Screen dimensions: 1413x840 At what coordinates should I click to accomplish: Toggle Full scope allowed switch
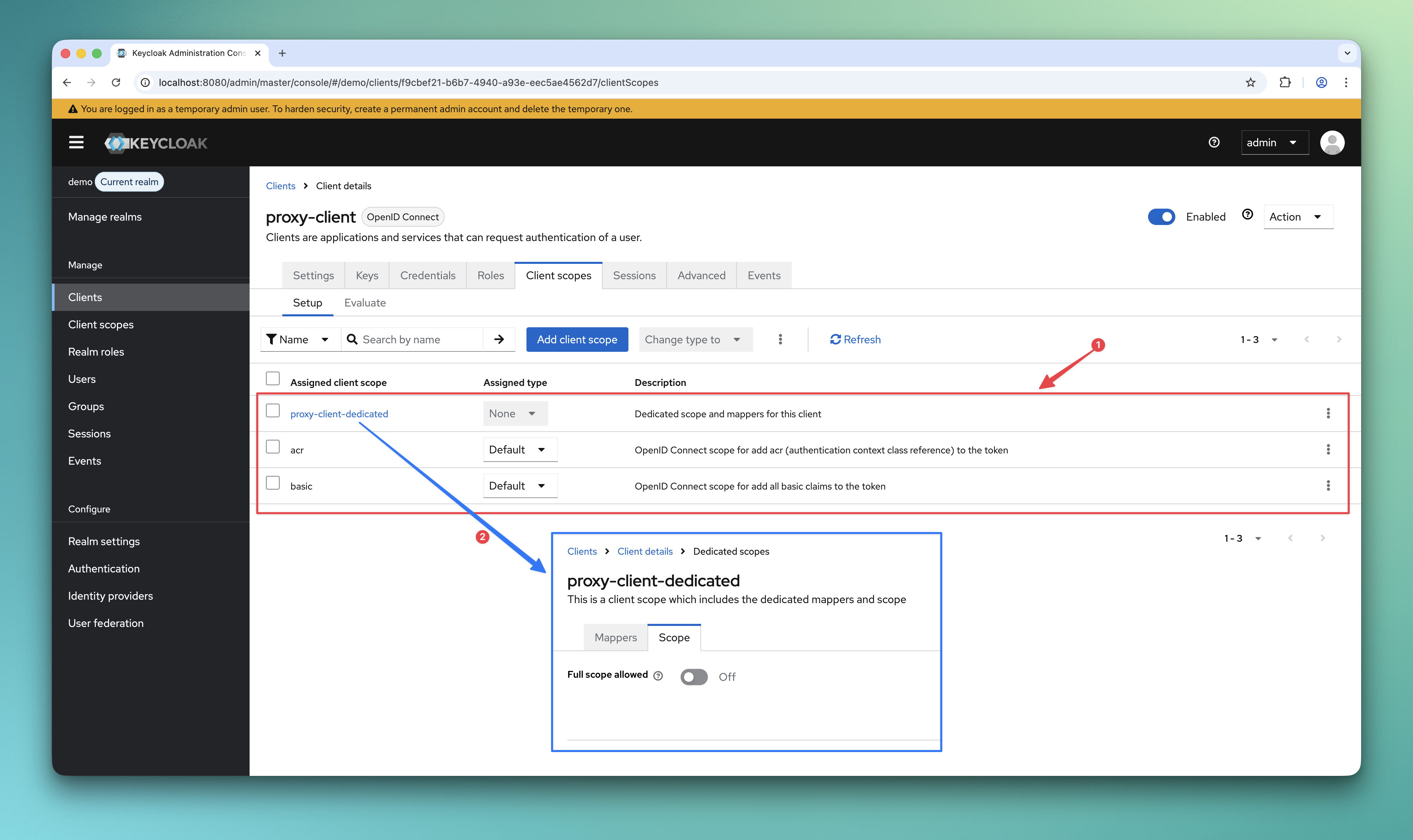[694, 676]
